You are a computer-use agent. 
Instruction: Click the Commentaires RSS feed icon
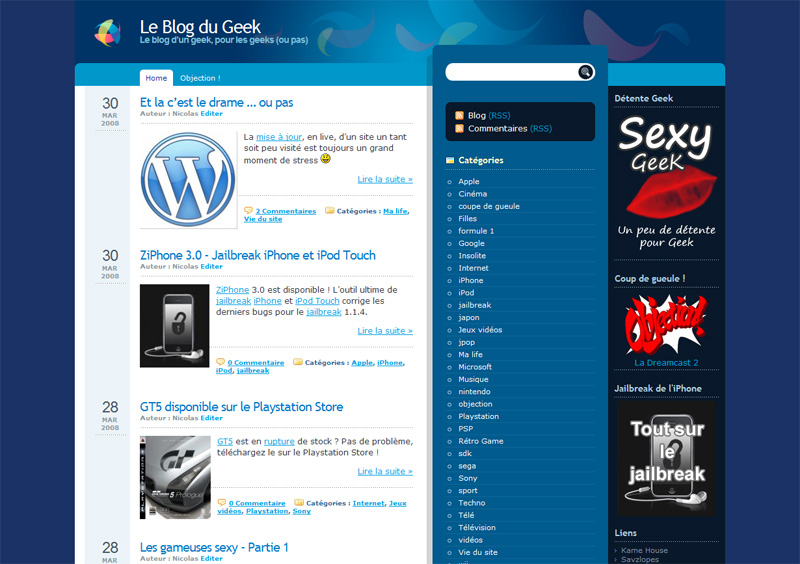459,129
